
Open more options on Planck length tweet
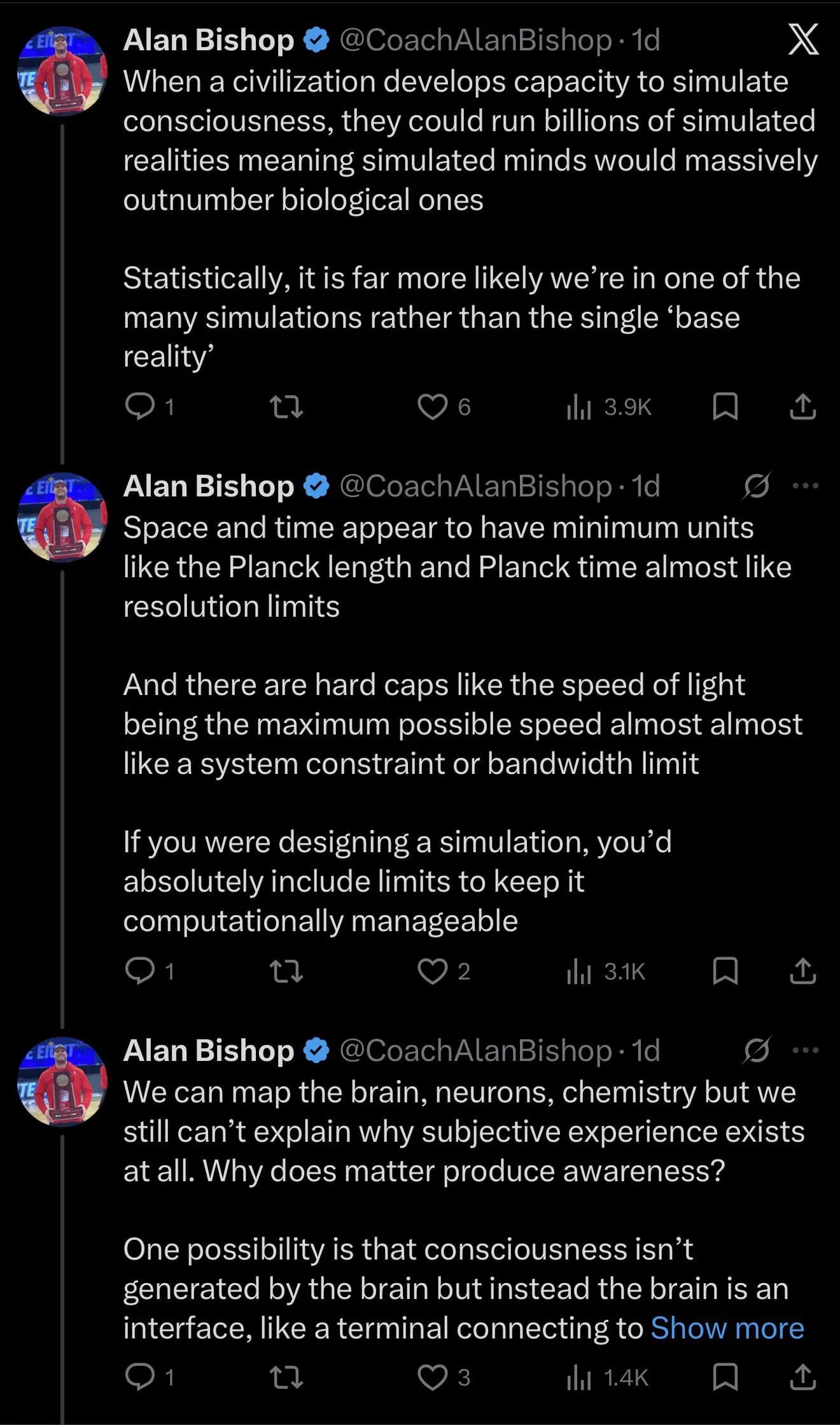click(x=805, y=486)
